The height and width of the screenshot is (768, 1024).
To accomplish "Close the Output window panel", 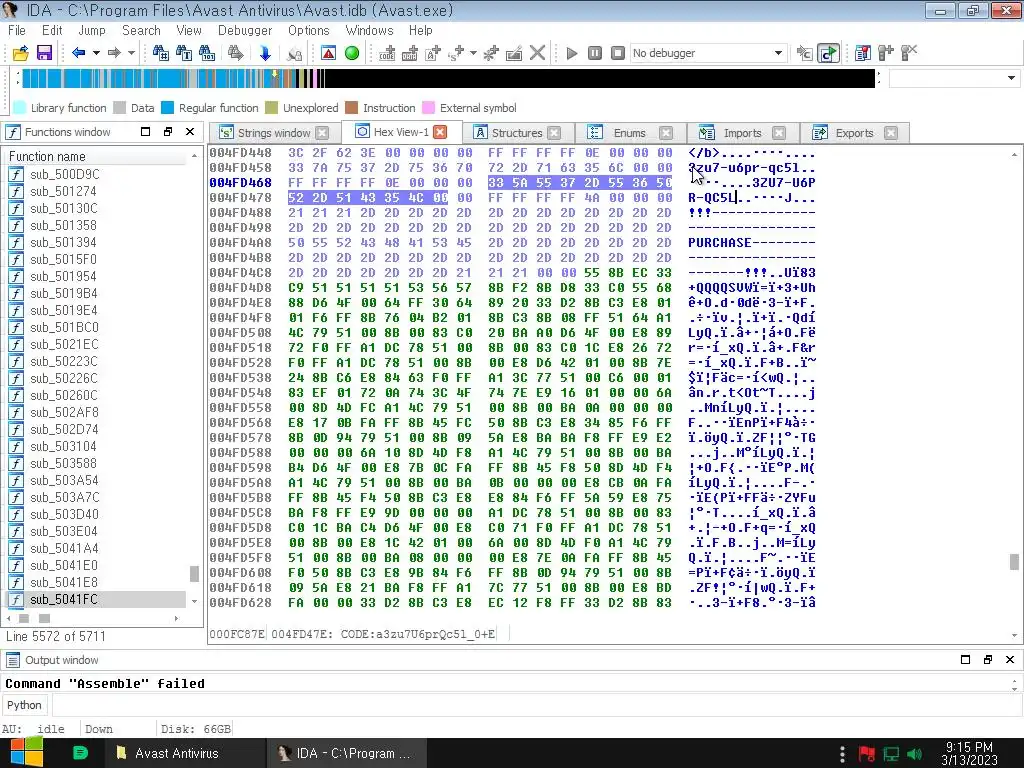I will click(x=1010, y=660).
